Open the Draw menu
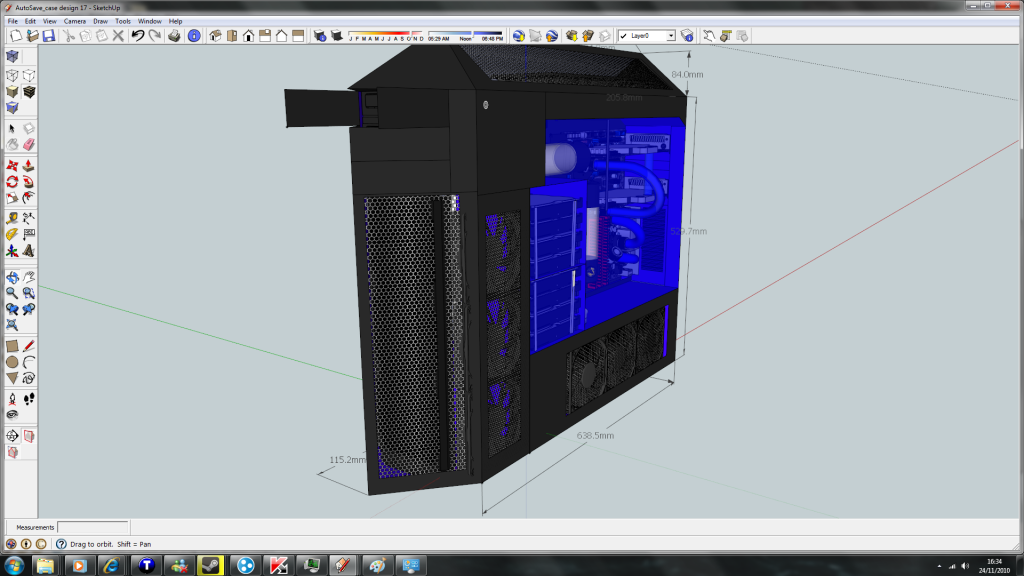The width and height of the screenshot is (1024, 576). click(x=100, y=21)
